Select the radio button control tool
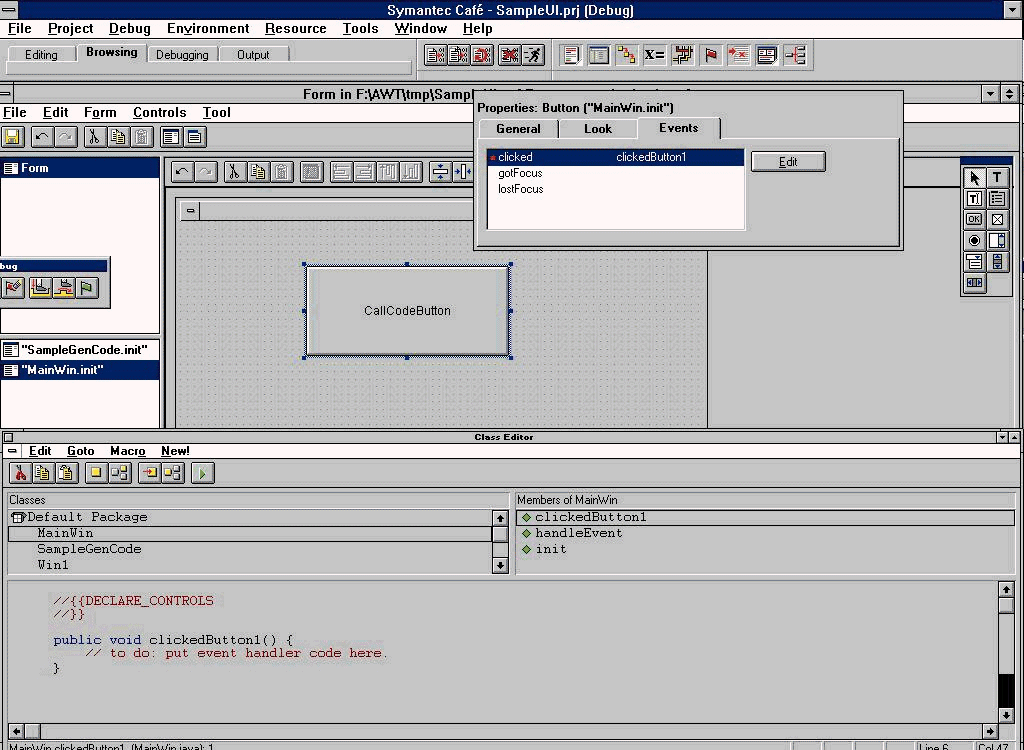The image size is (1024, 750). (x=974, y=241)
